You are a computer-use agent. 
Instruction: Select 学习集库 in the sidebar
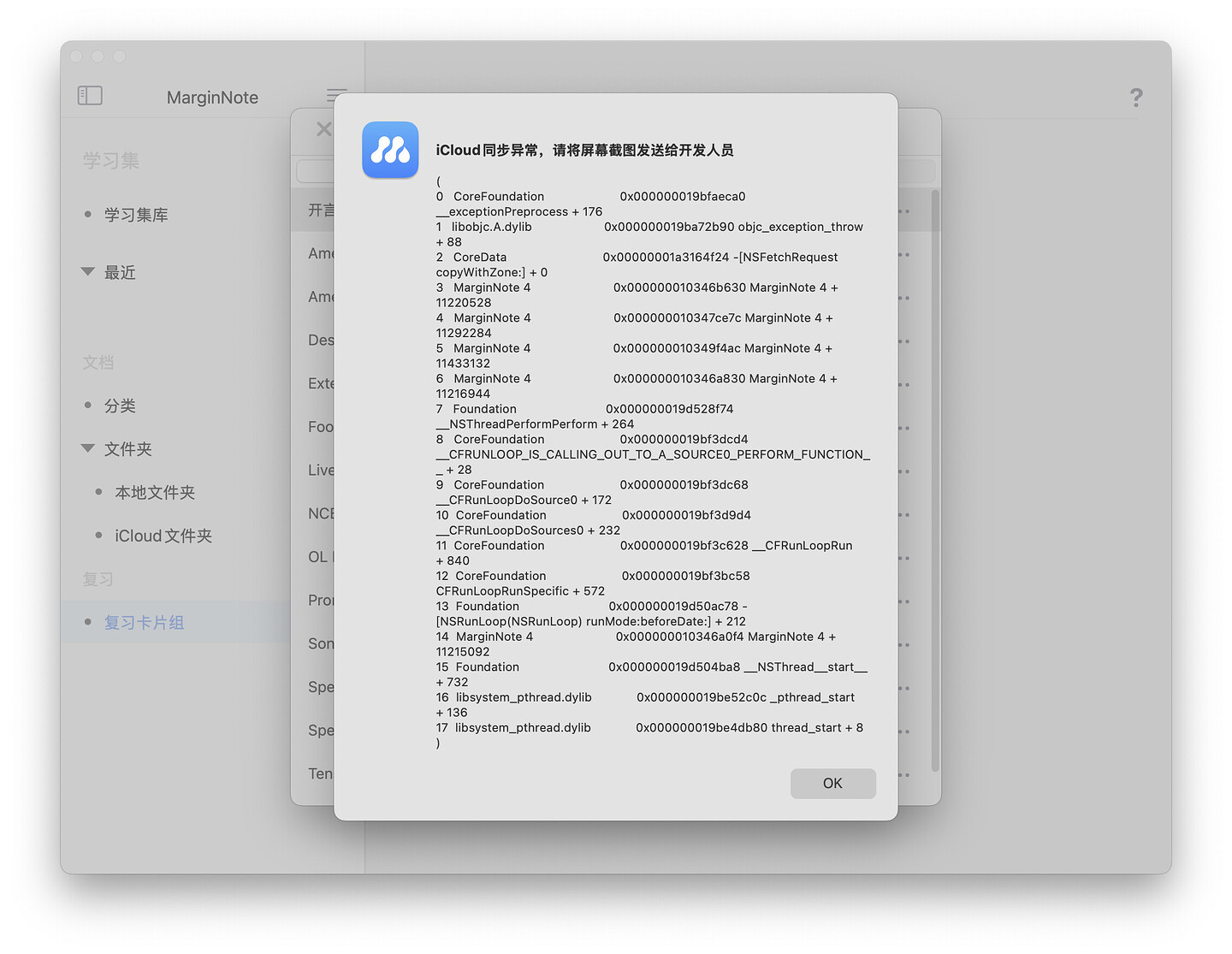[136, 215]
